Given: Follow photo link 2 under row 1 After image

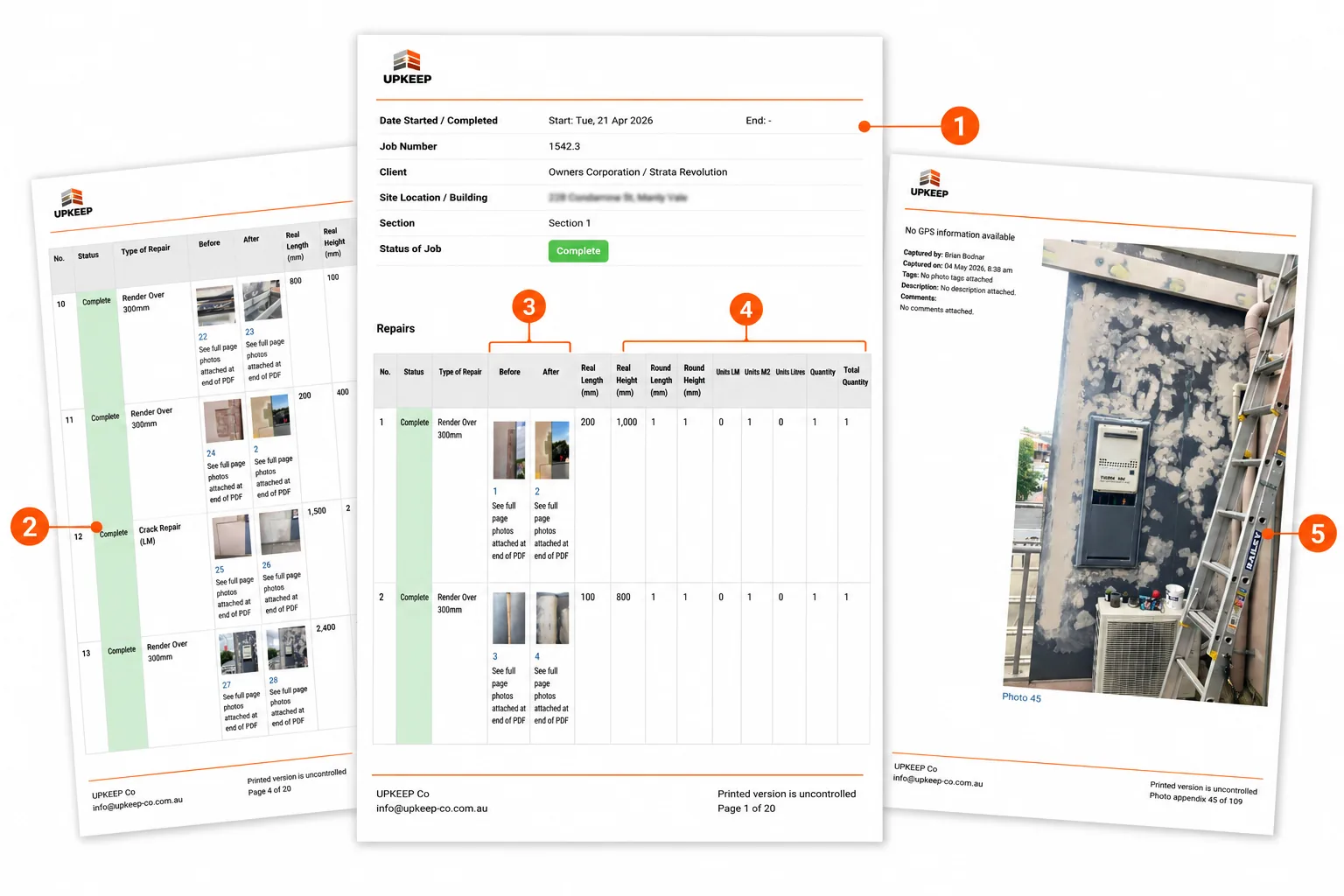Looking at the screenshot, I should [537, 492].
